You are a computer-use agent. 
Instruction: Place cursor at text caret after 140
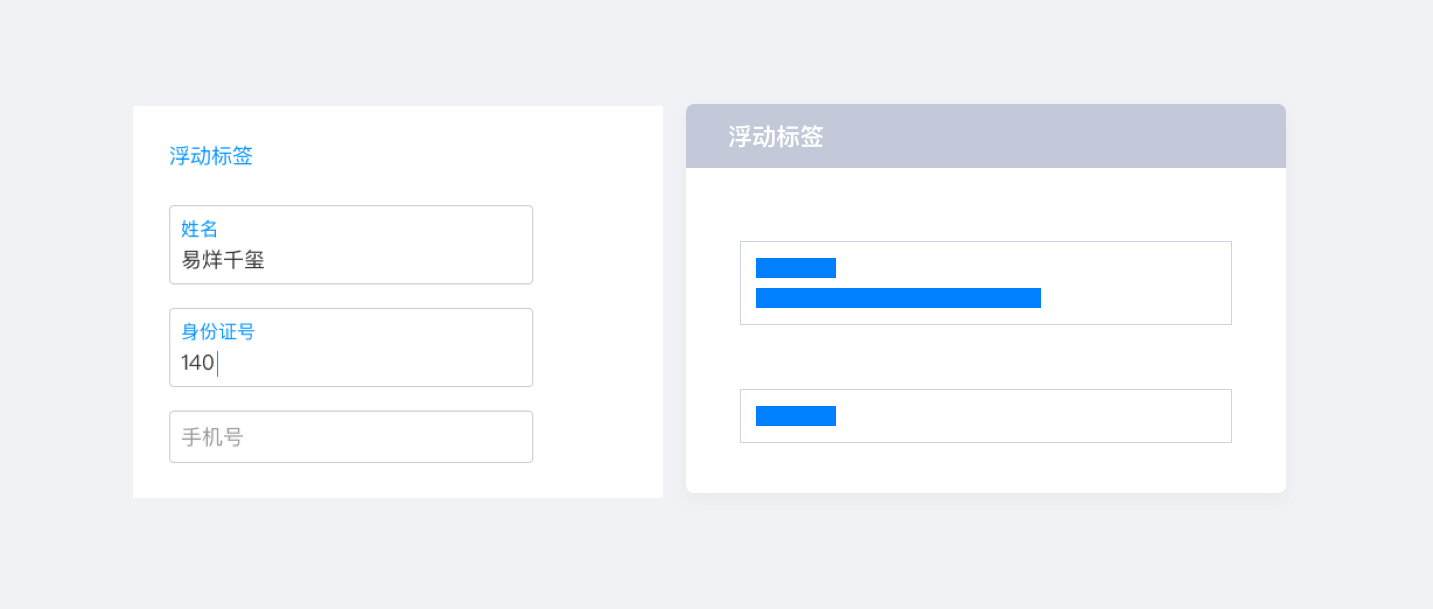[218, 363]
